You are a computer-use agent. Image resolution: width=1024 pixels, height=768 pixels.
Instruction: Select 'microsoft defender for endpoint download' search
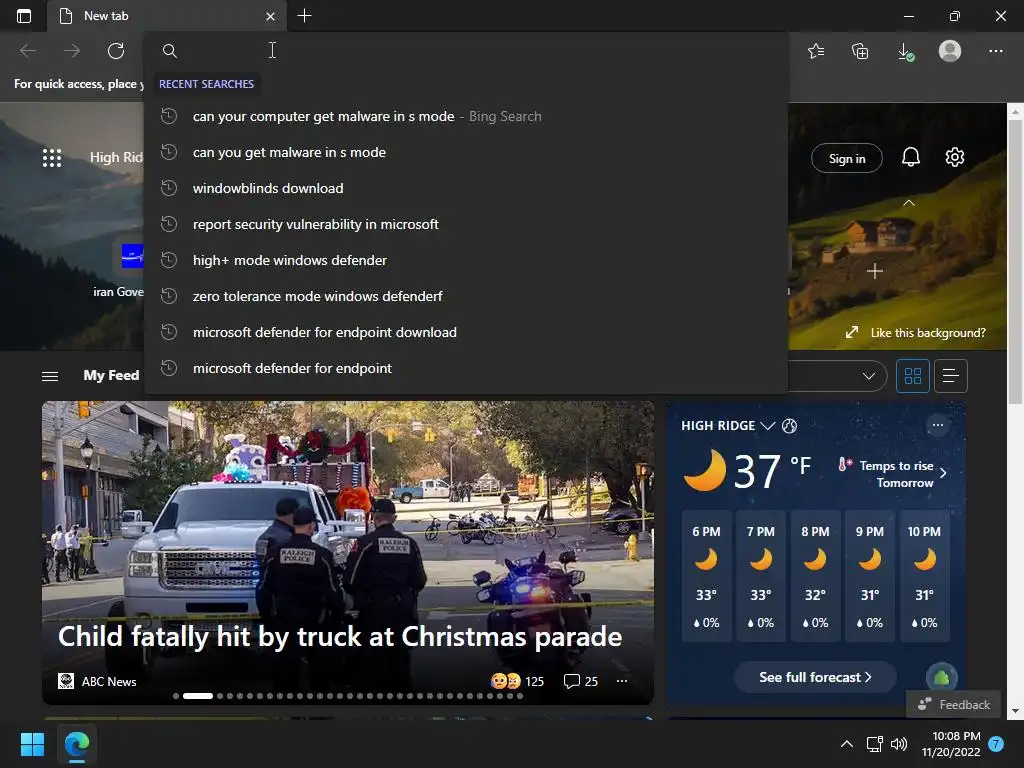point(465,332)
